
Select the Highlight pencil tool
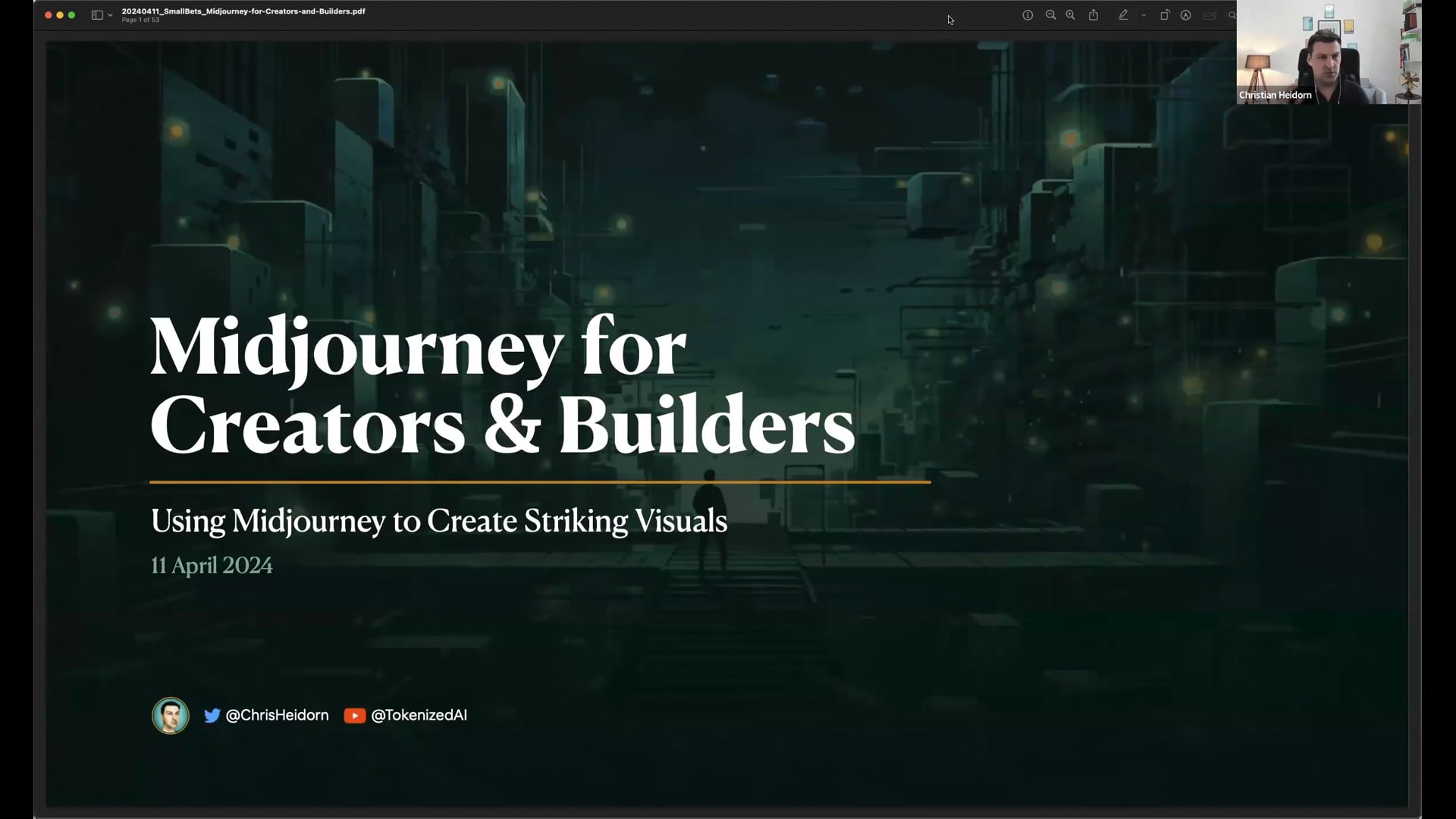[1123, 15]
